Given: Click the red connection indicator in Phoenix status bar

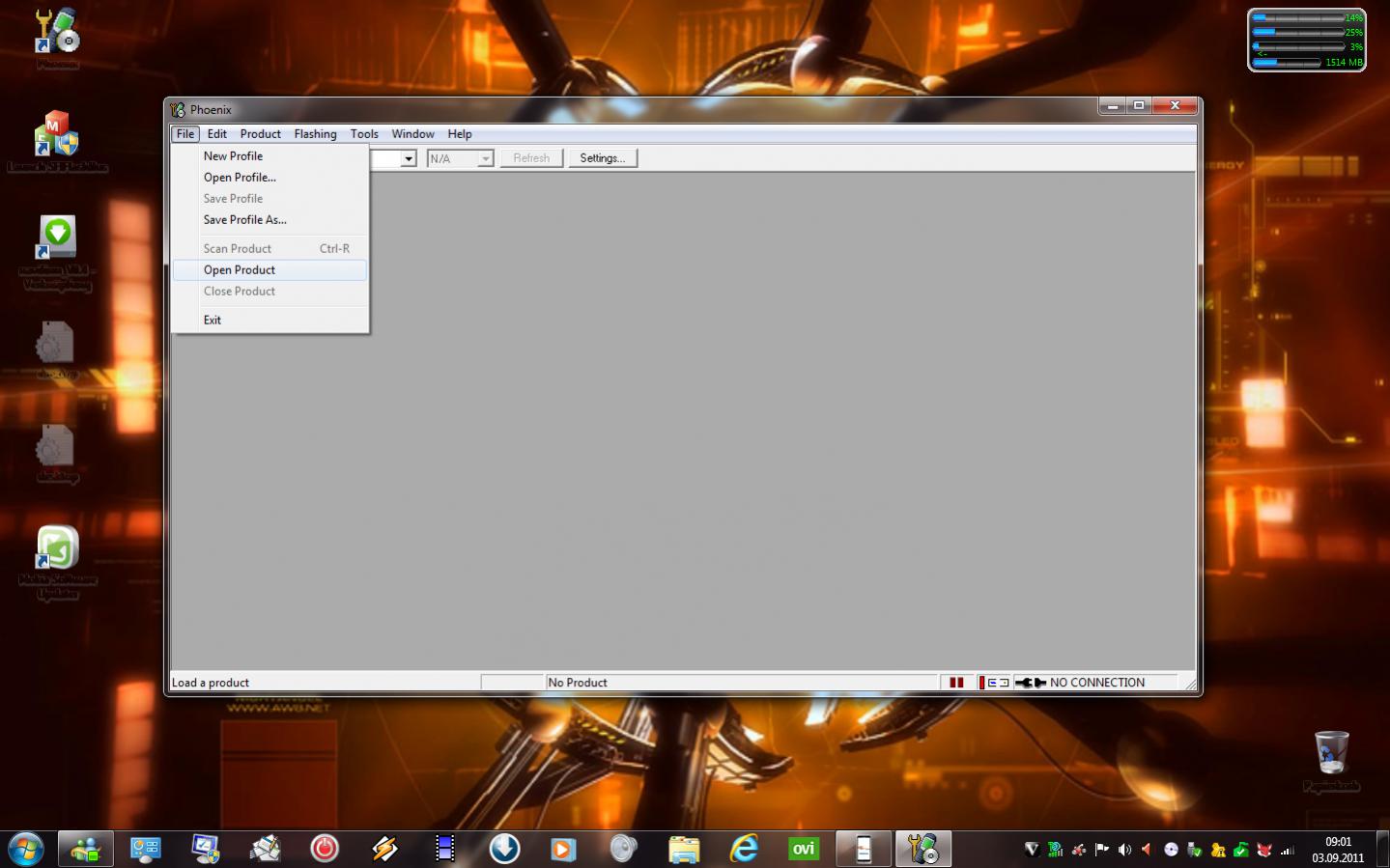Looking at the screenshot, I should pos(956,683).
